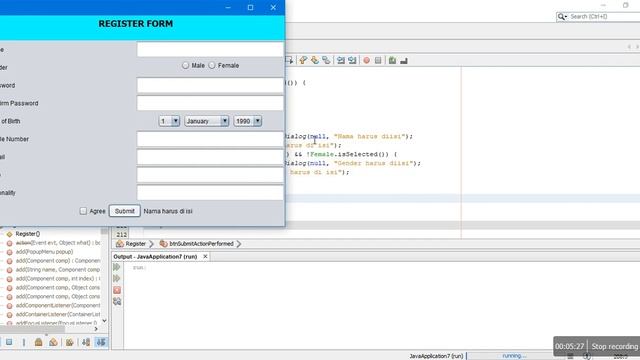
Task: Click sort by name icon in Navigator
Action: pyautogui.click(x=86, y=342)
